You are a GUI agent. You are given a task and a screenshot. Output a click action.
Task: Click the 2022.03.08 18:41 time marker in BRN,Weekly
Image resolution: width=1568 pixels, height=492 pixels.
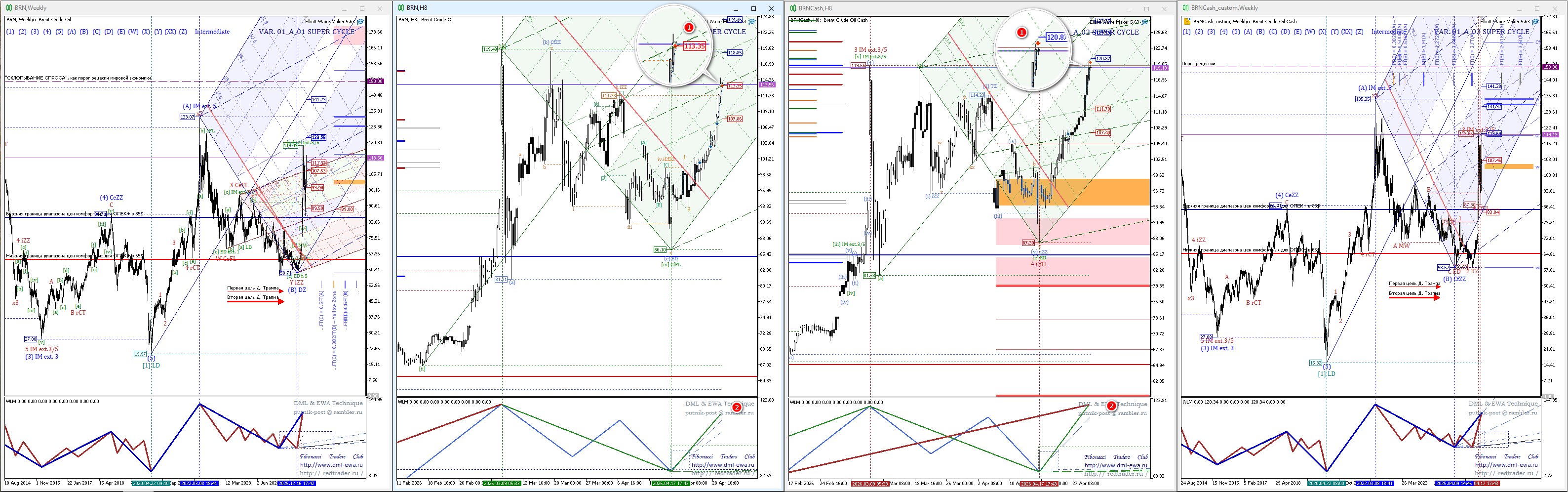click(199, 483)
